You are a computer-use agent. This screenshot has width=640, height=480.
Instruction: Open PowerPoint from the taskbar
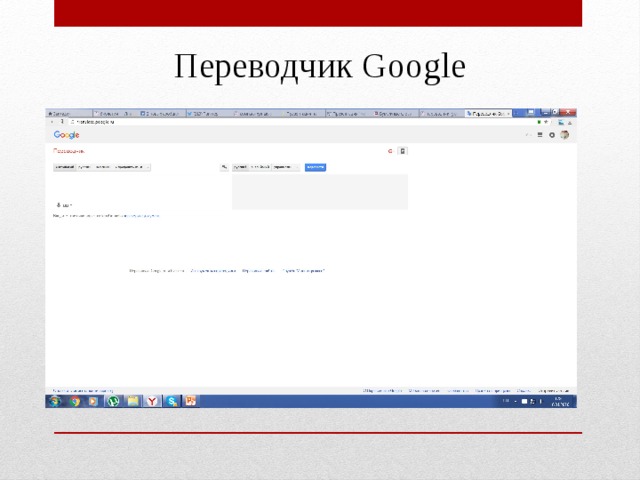click(x=191, y=401)
